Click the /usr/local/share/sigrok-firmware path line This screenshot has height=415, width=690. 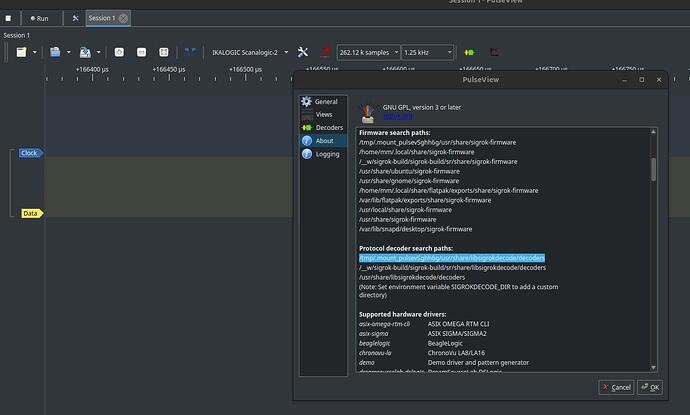pos(405,209)
